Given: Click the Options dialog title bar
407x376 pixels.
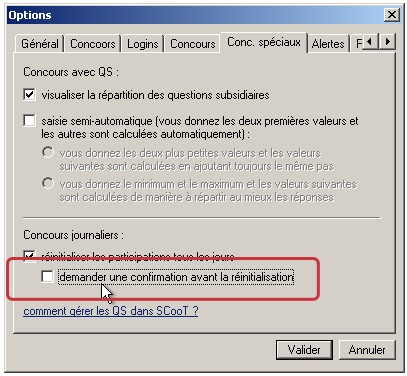Looking at the screenshot, I should point(195,15).
